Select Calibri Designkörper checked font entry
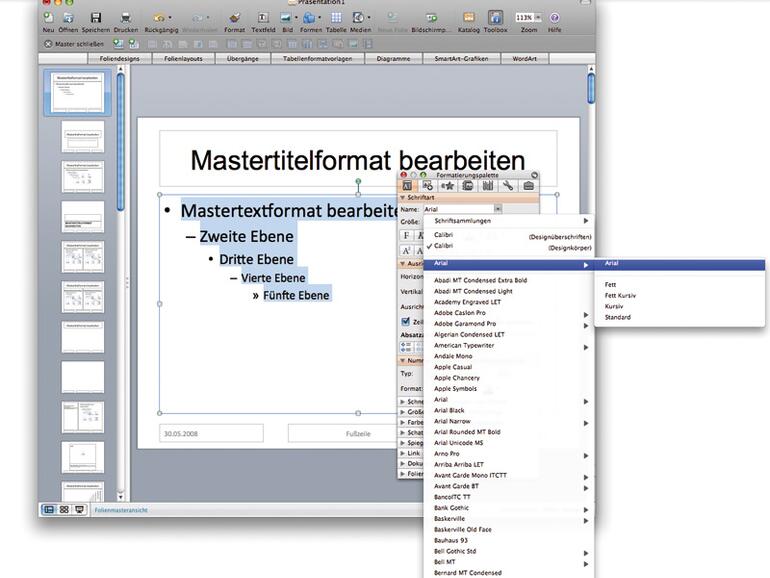 [x=443, y=246]
